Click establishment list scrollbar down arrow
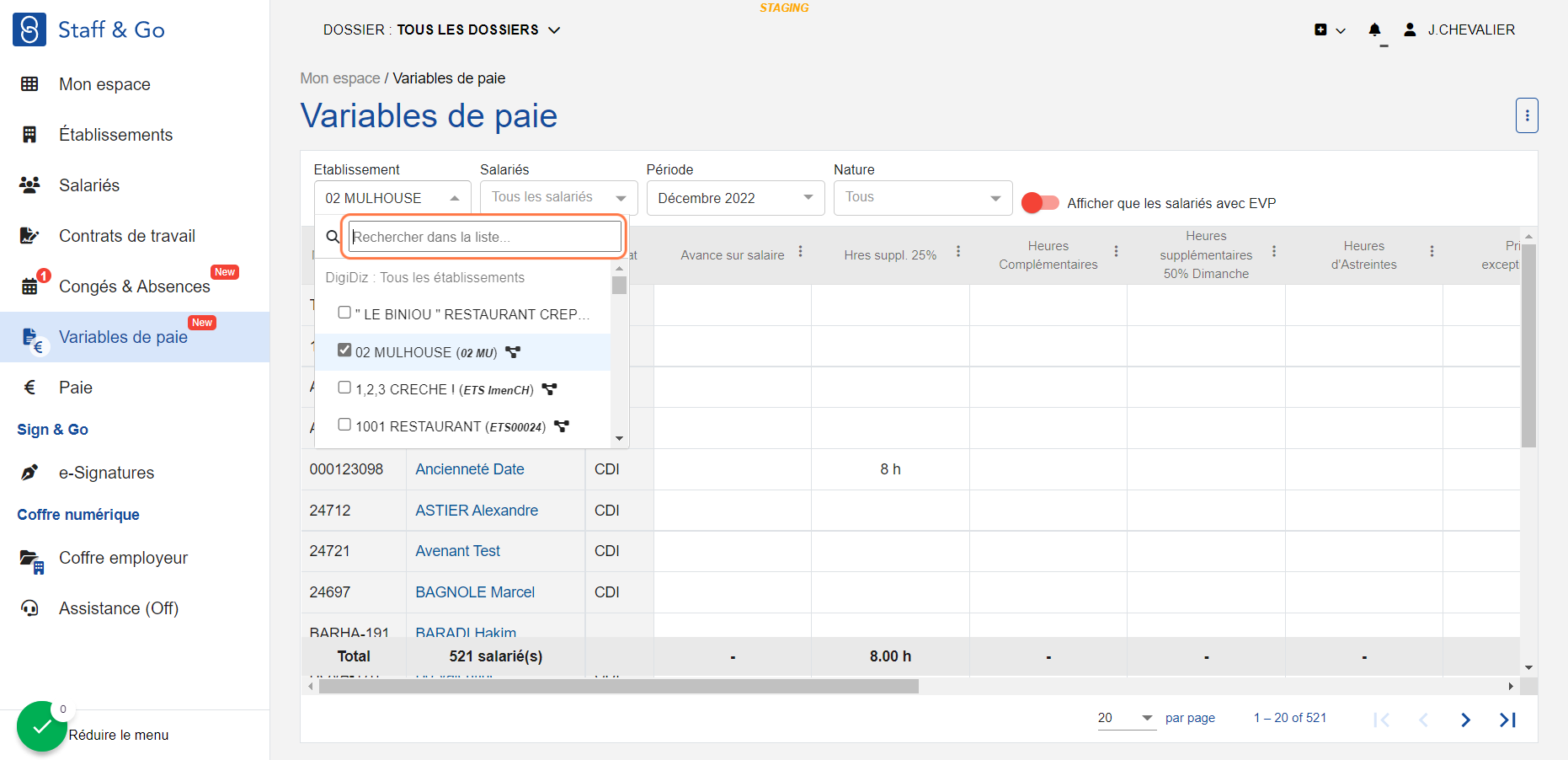Image resolution: width=1568 pixels, height=760 pixels. 620,438
